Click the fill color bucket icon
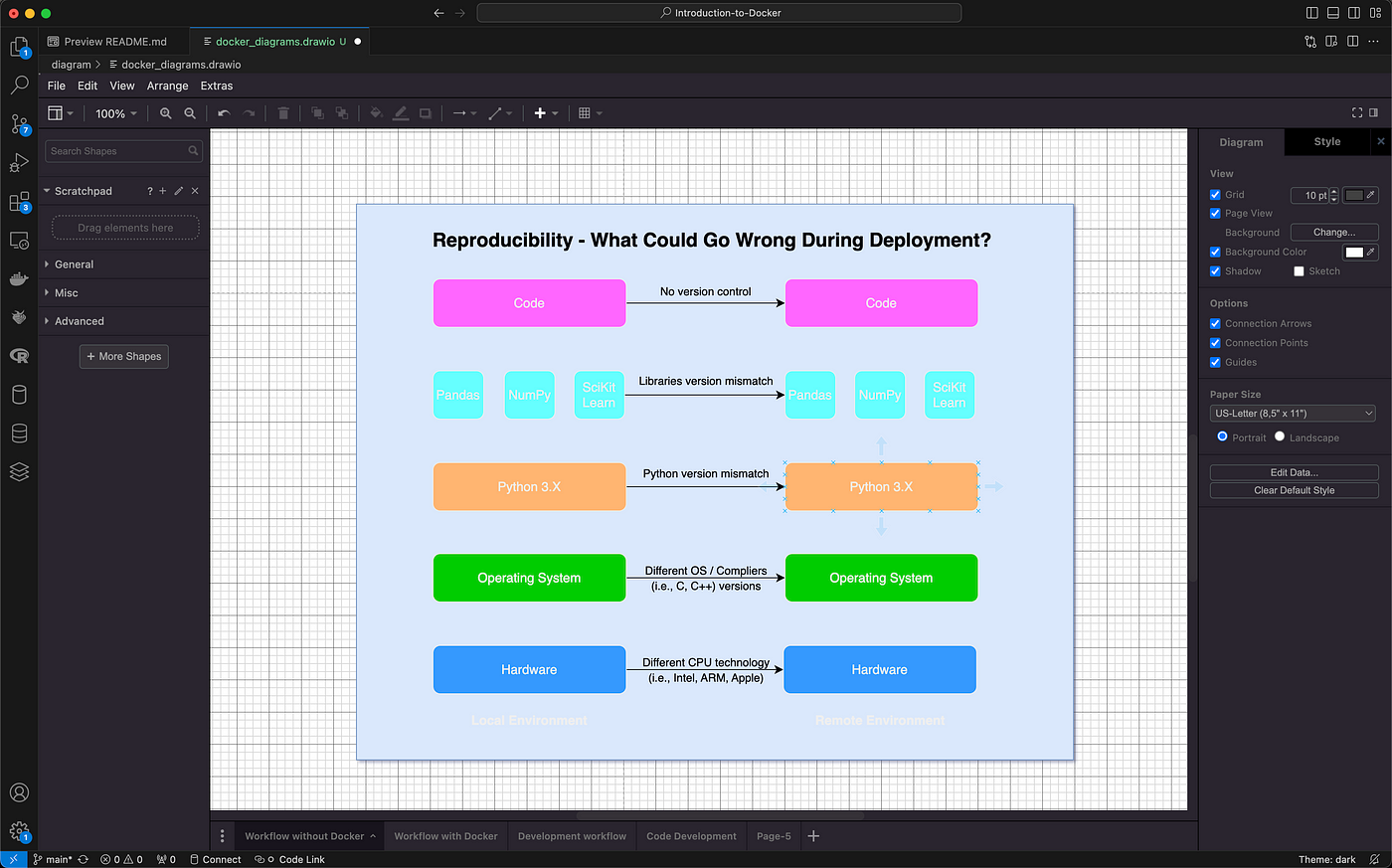The width and height of the screenshot is (1392, 868). (x=376, y=113)
